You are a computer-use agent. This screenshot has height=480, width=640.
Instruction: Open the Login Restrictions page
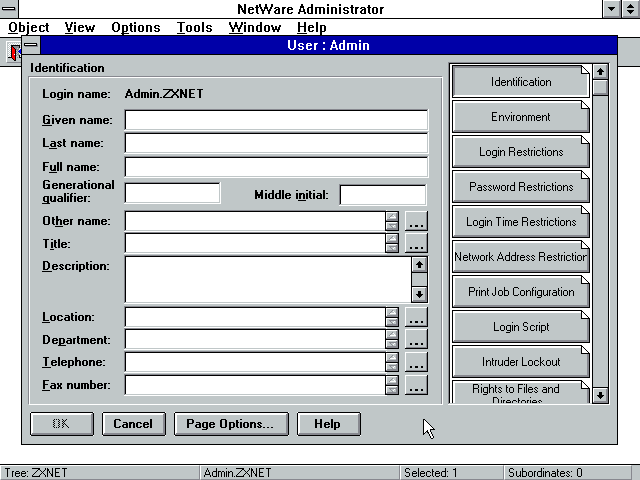click(521, 152)
